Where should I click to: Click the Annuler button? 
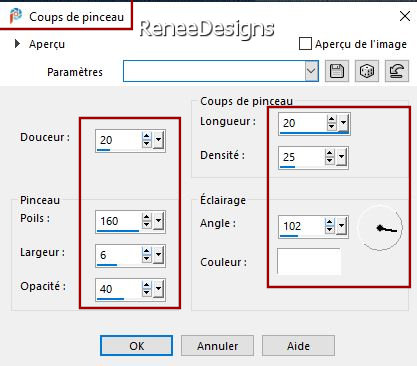pos(217,346)
